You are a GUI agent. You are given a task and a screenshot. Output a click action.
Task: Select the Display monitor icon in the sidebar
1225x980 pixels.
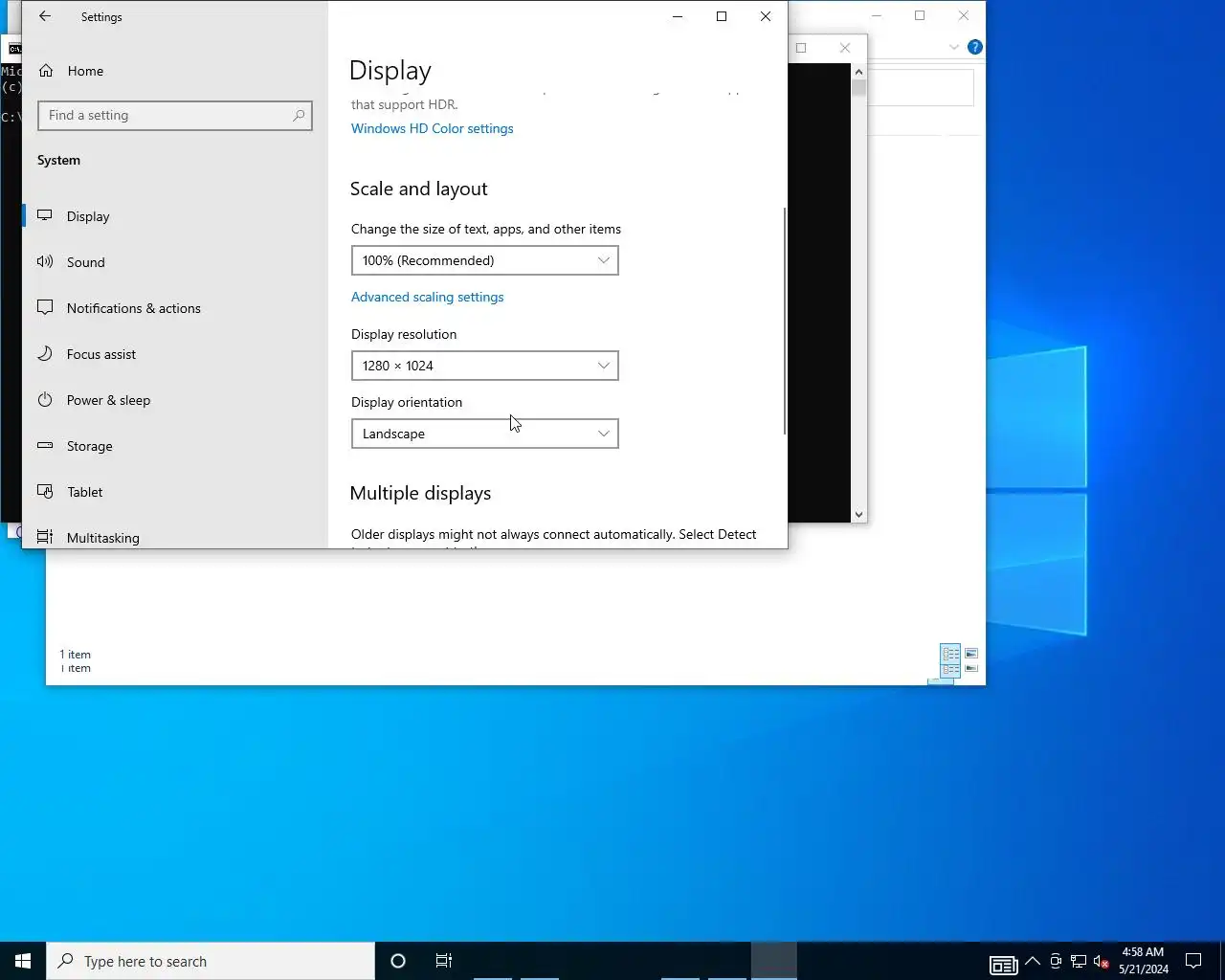pyautogui.click(x=45, y=215)
